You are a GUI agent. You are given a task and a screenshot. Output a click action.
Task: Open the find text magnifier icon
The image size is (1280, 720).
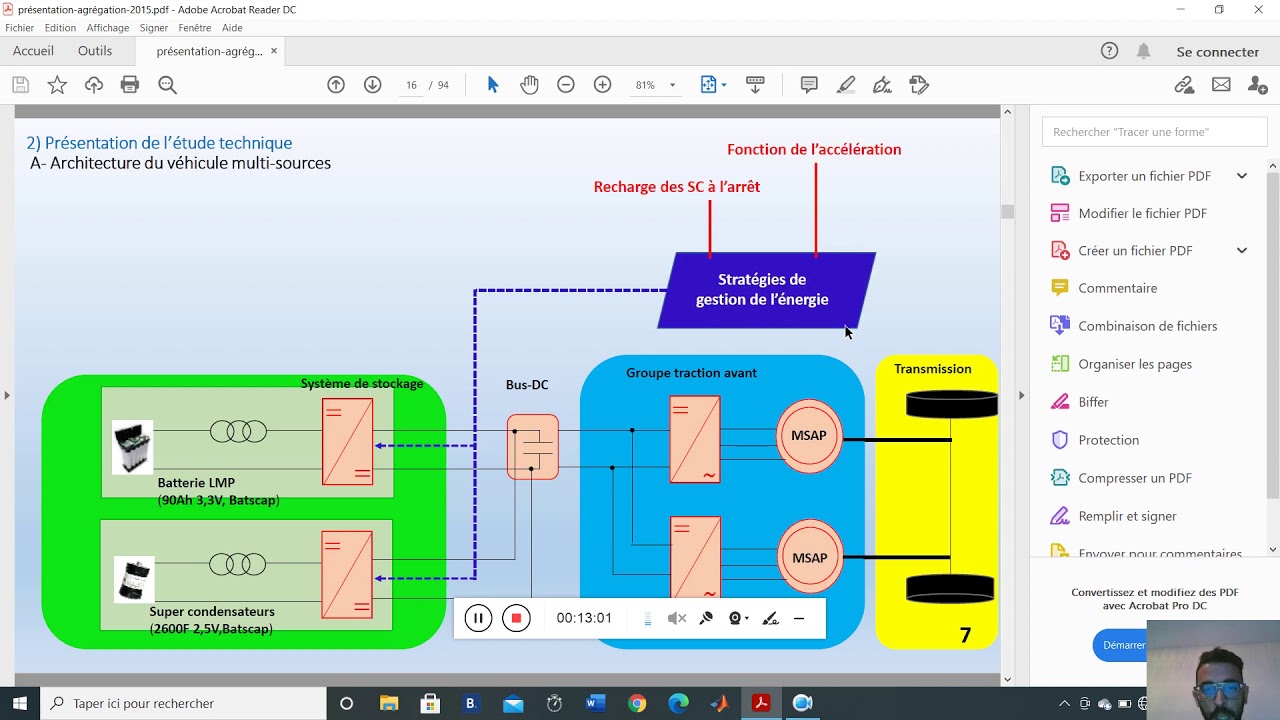click(167, 85)
